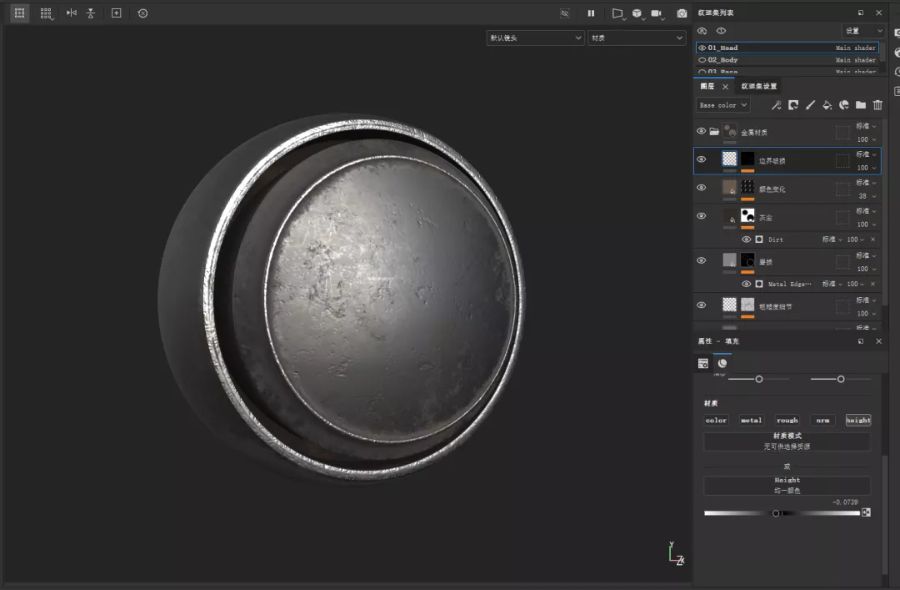The image size is (900, 590).
Task: Add a paint layer with brush icon
Action: click(810, 105)
